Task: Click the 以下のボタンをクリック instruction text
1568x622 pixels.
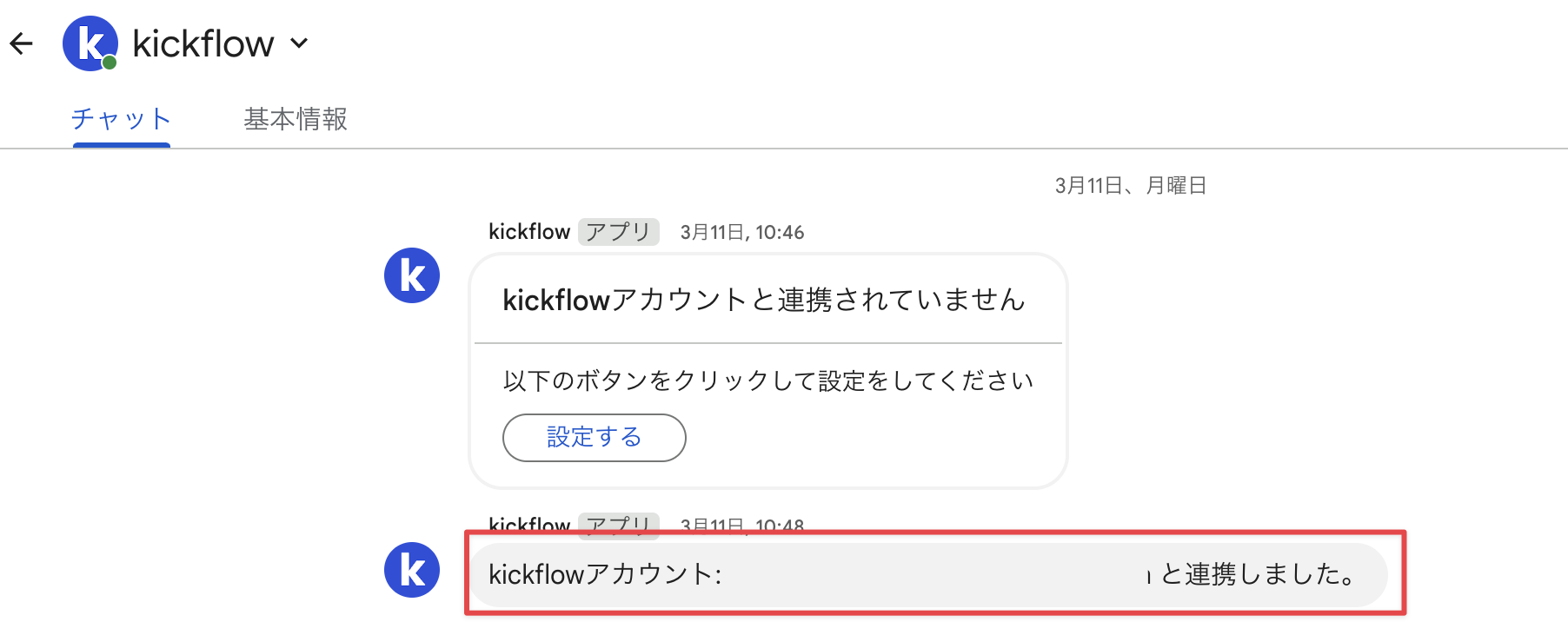Action: (768, 380)
